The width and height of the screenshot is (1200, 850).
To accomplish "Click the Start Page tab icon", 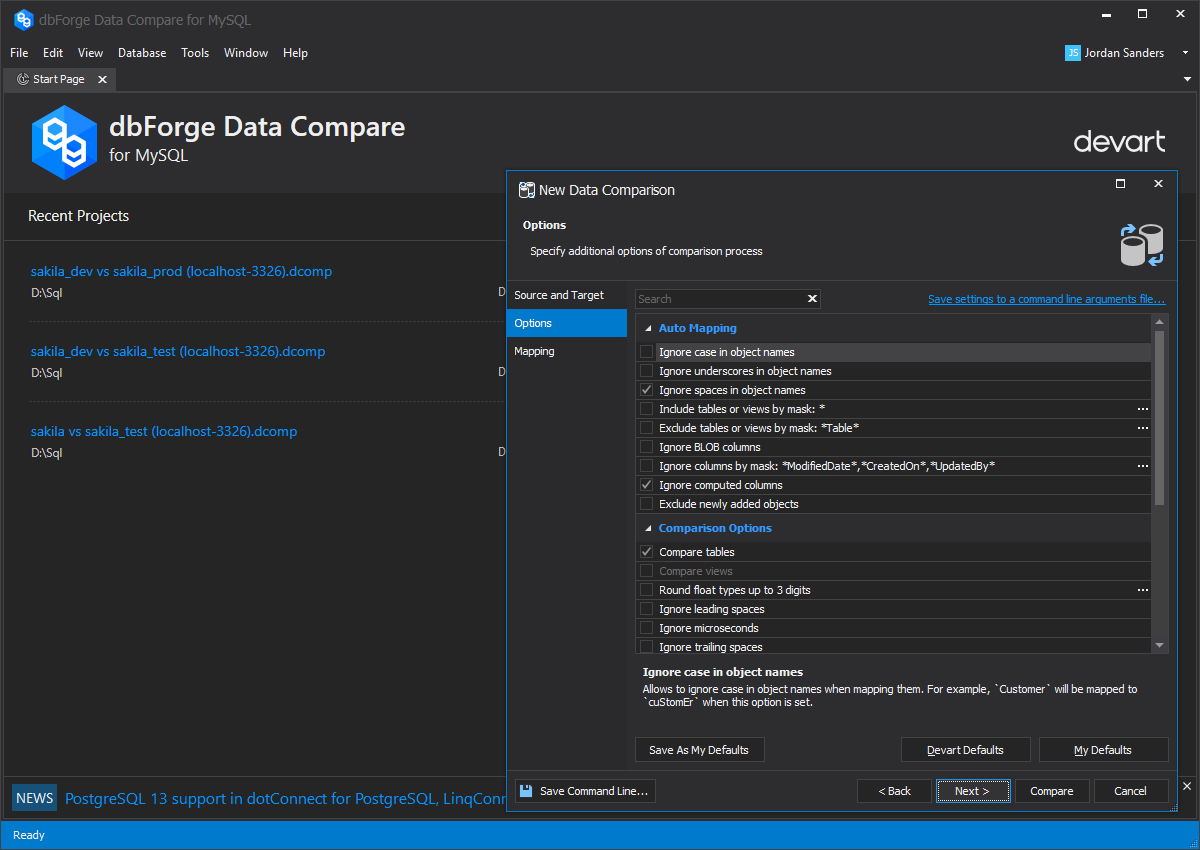I will (23, 79).
